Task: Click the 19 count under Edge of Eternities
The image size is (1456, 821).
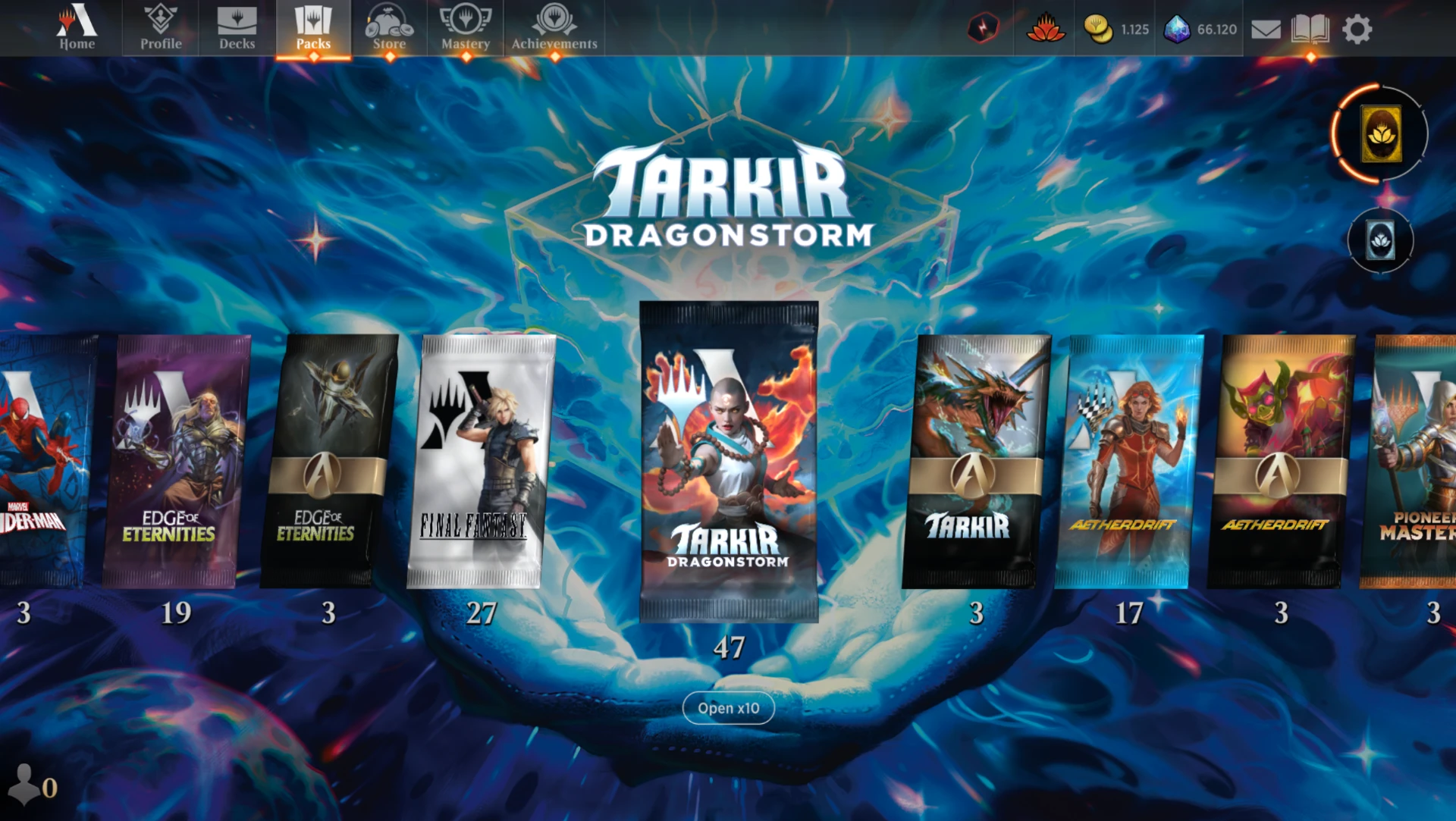Action: coord(176,613)
